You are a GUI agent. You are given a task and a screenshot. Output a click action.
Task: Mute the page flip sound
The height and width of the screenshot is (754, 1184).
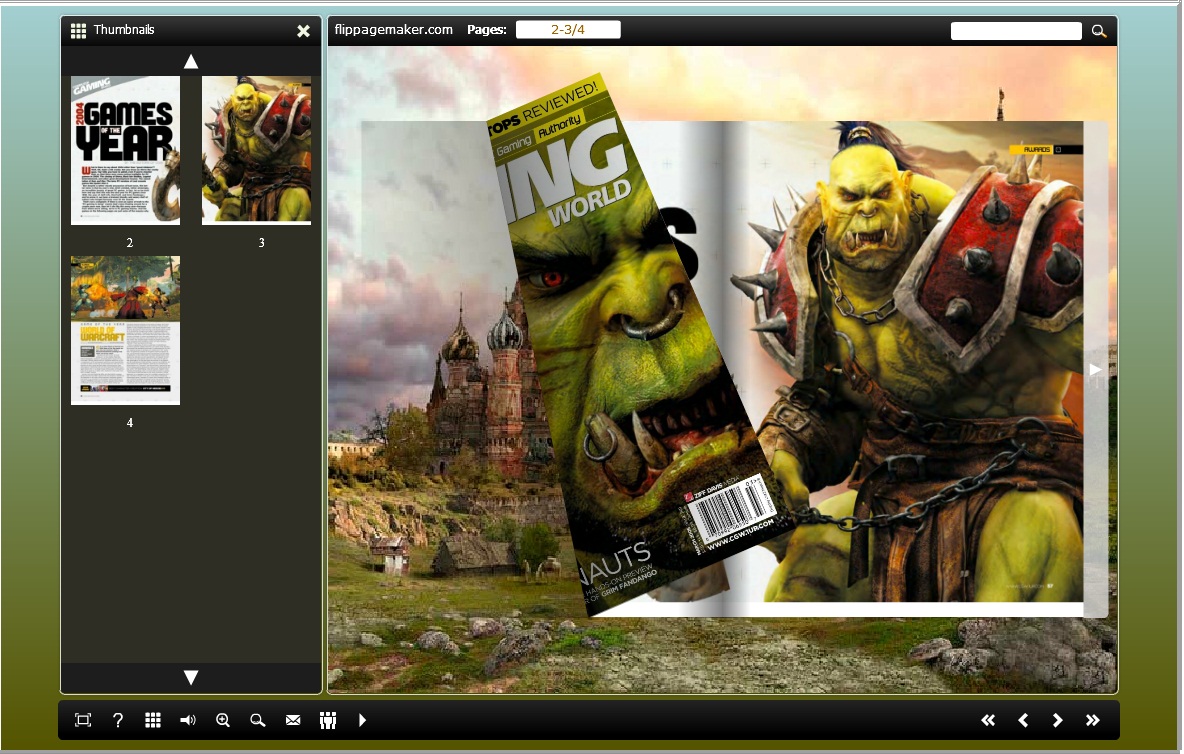point(187,720)
